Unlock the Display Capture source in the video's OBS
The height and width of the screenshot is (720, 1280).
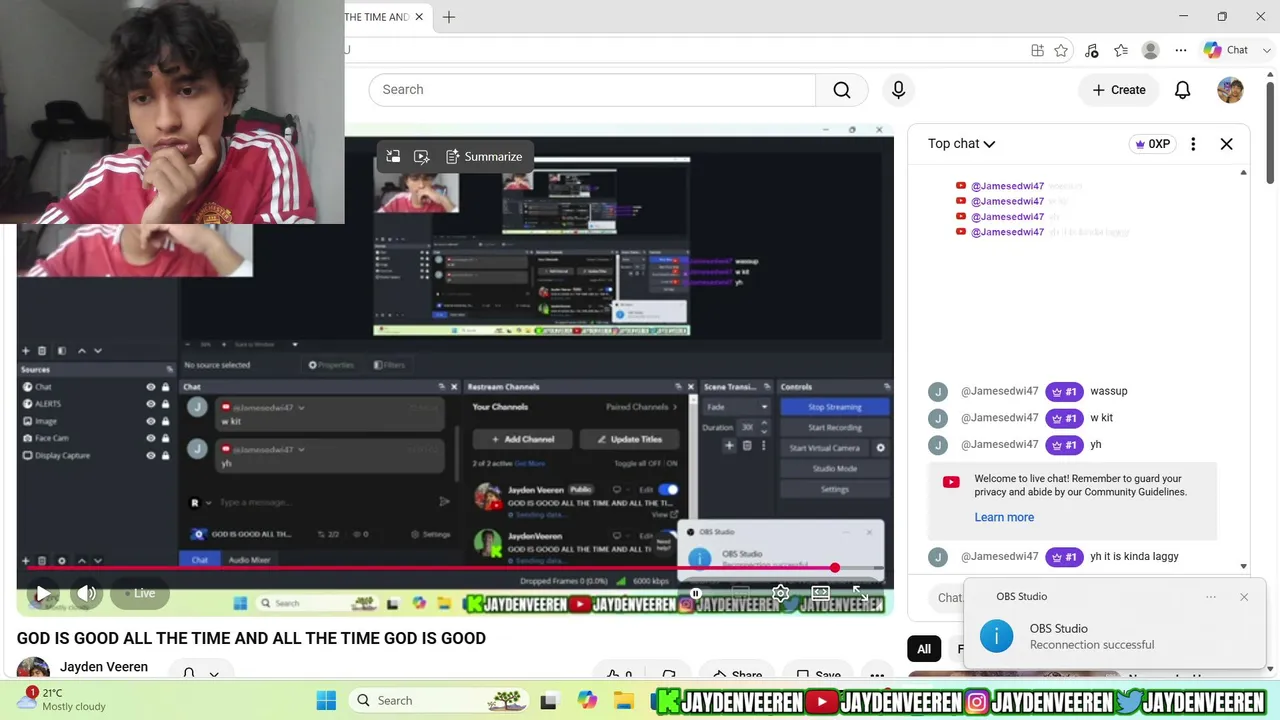165,455
